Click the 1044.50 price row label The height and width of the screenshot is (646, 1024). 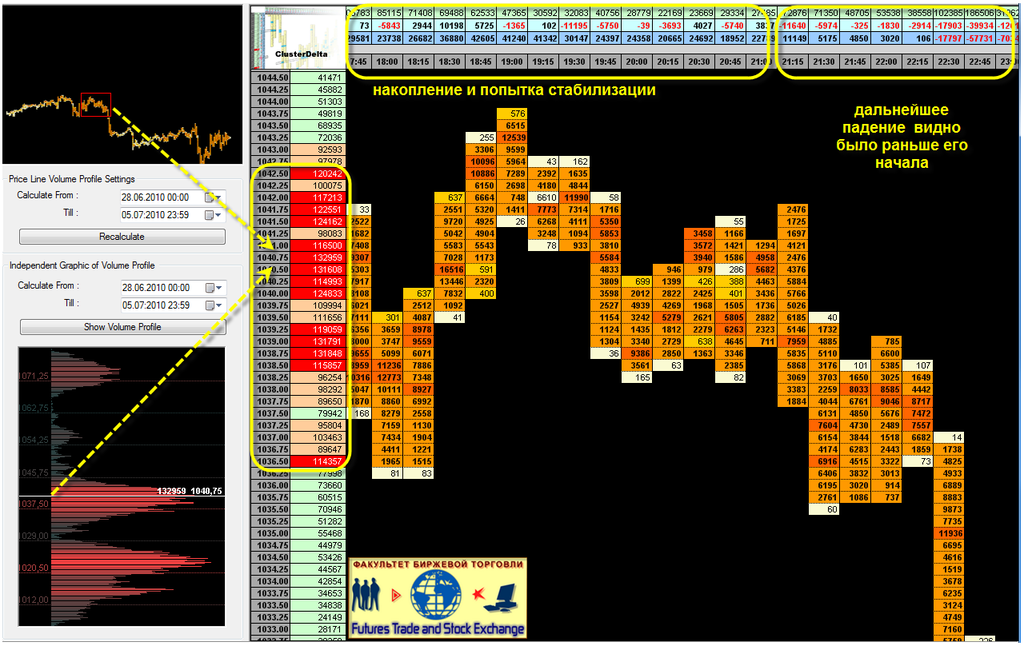tap(271, 78)
